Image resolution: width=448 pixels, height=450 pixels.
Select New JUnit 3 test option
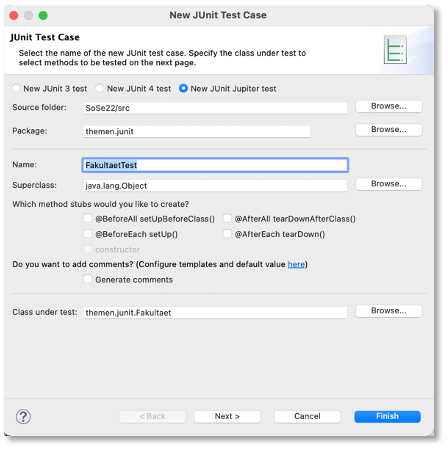(16, 88)
